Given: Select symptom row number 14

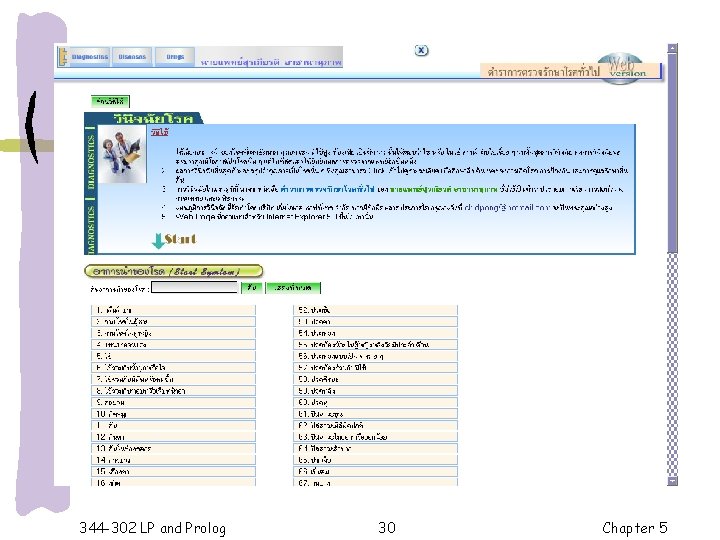Looking at the screenshot, I should pos(173,460).
